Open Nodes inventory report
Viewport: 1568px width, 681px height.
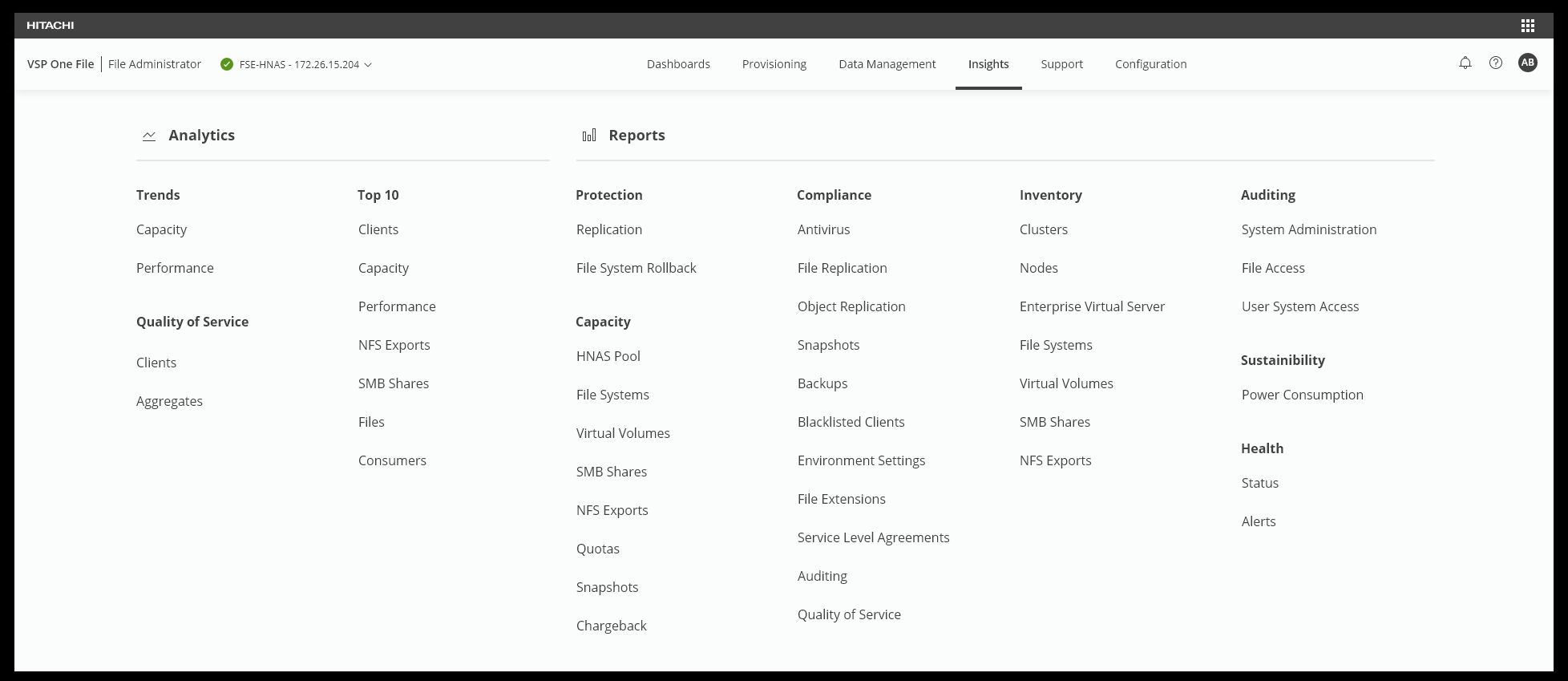pyautogui.click(x=1039, y=268)
